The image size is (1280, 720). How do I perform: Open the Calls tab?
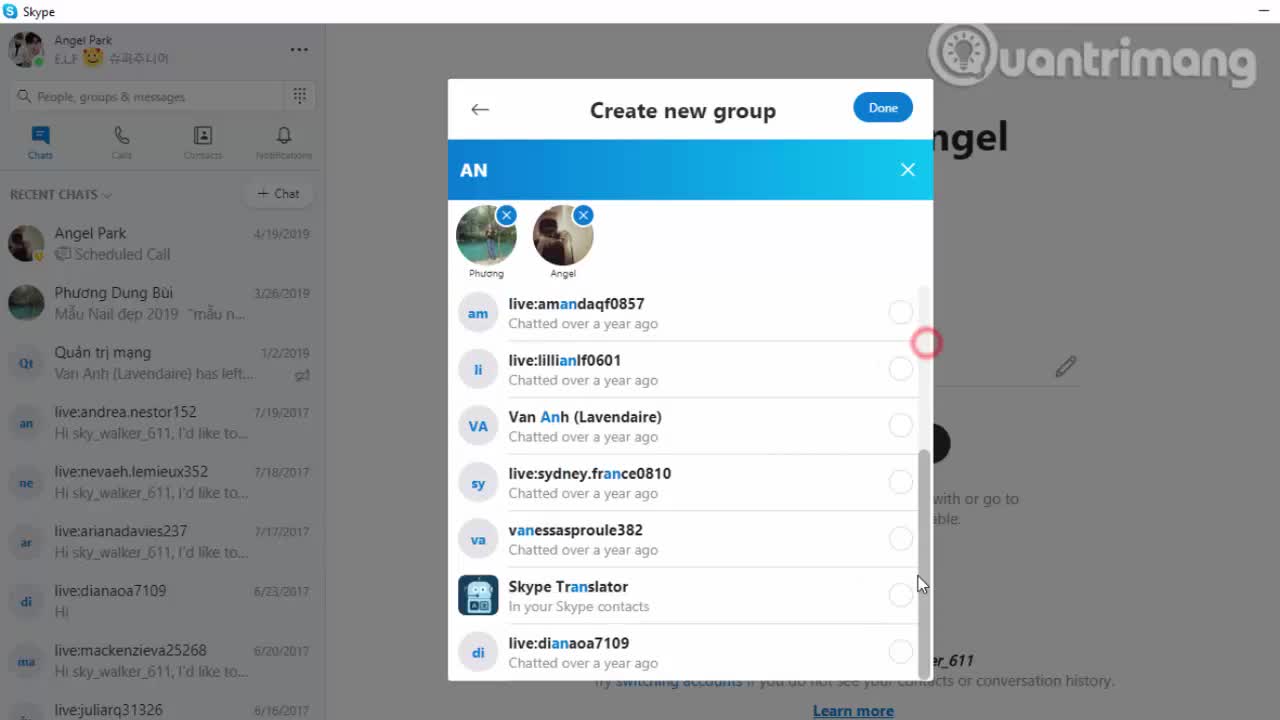click(x=122, y=142)
